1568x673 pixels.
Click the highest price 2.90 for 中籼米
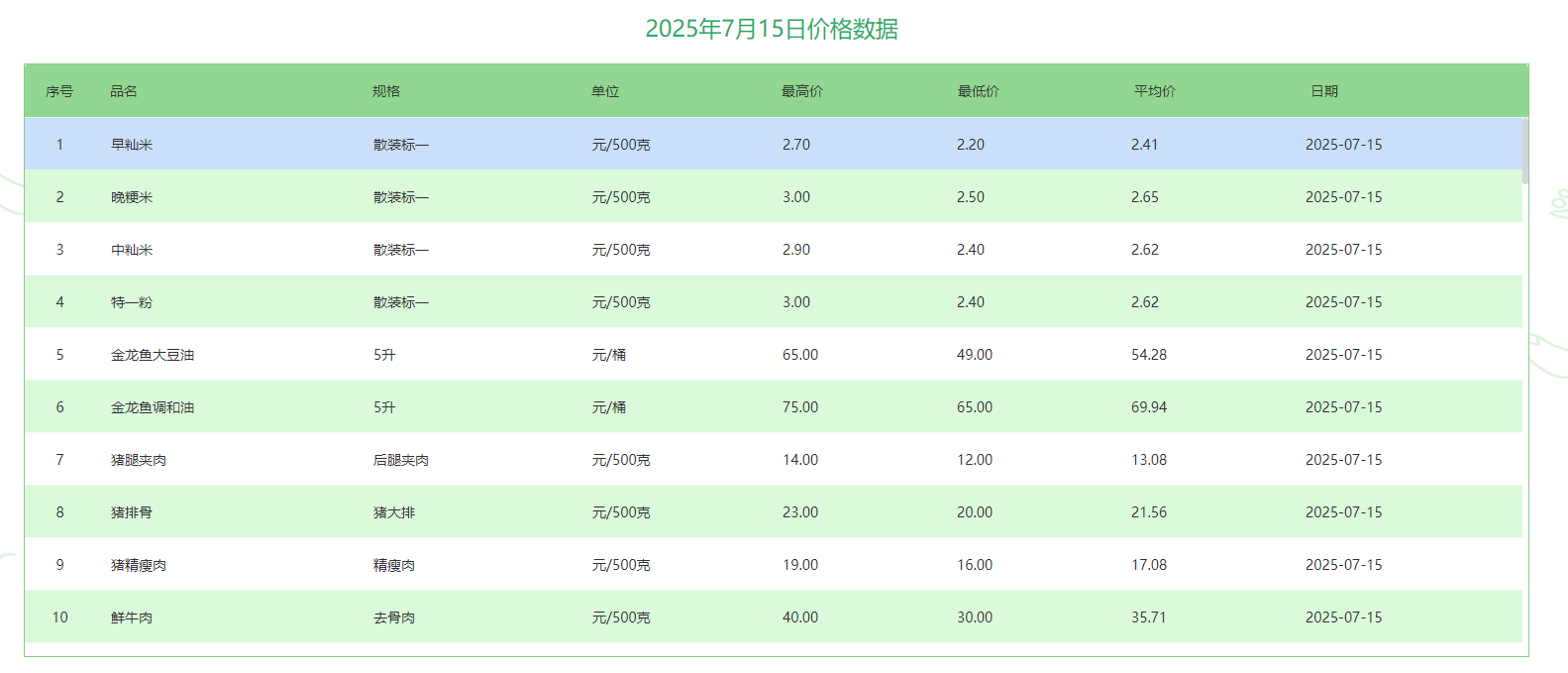tap(796, 250)
